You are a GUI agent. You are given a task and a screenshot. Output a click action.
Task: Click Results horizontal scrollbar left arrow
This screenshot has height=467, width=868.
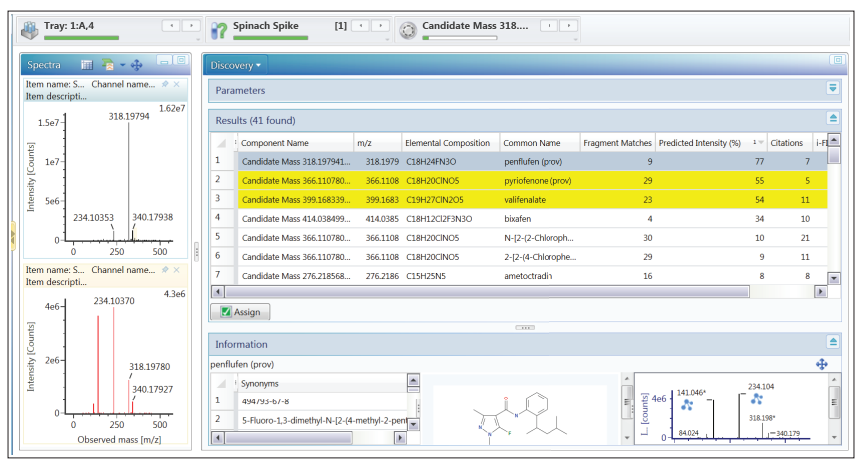click(218, 292)
